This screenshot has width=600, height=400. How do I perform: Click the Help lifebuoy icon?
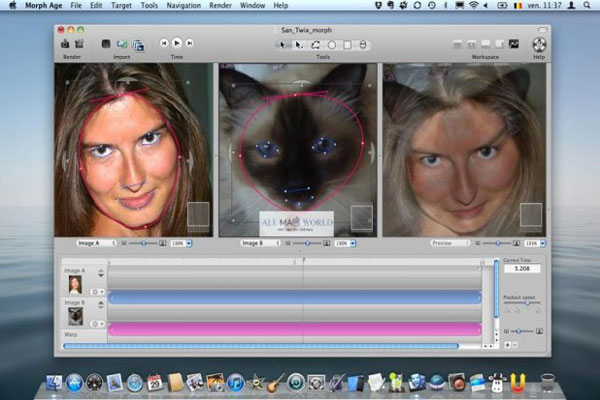tap(540, 44)
